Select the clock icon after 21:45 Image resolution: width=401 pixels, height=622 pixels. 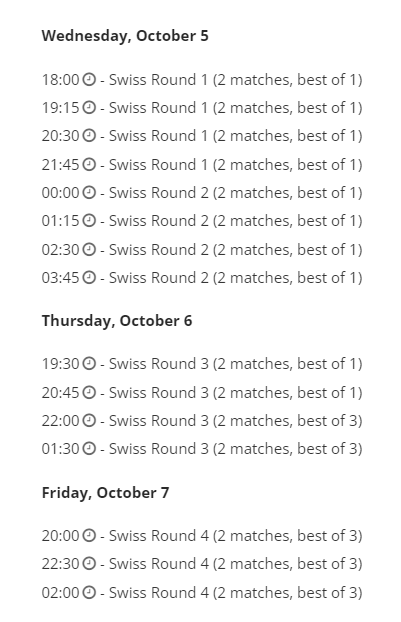click(x=89, y=164)
